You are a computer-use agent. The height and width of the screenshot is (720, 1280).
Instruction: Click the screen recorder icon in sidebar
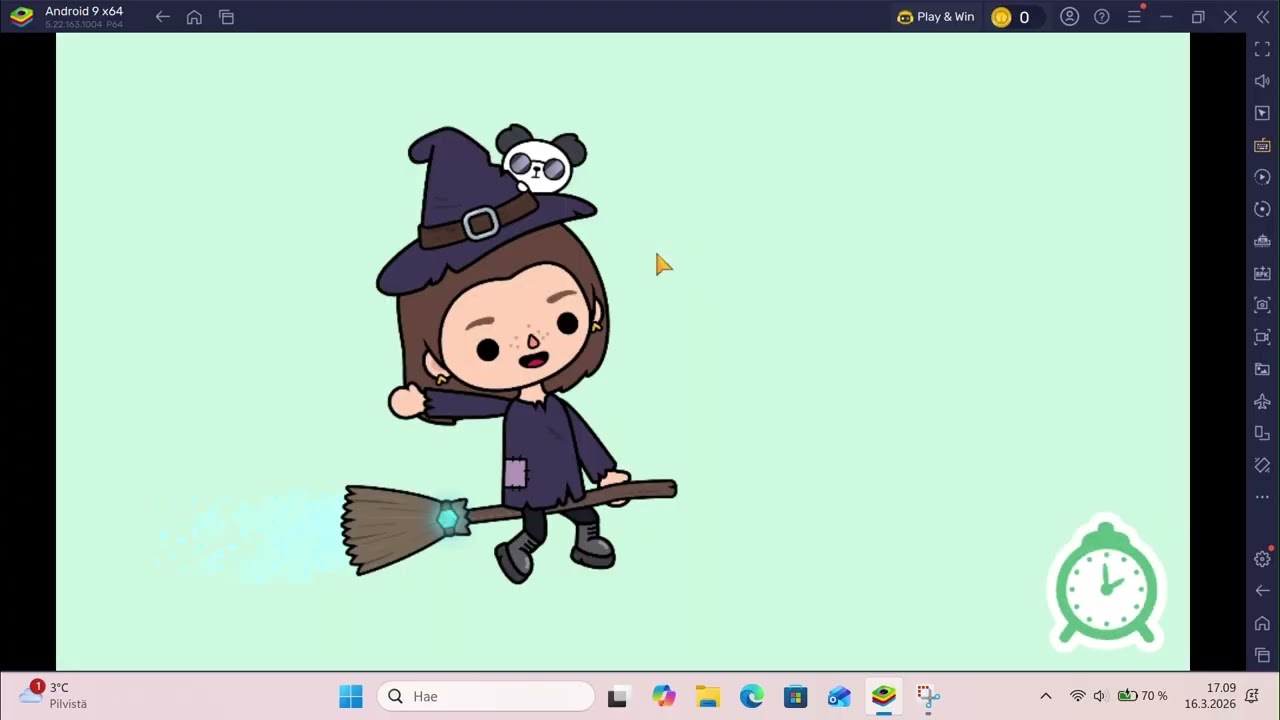(1262, 337)
